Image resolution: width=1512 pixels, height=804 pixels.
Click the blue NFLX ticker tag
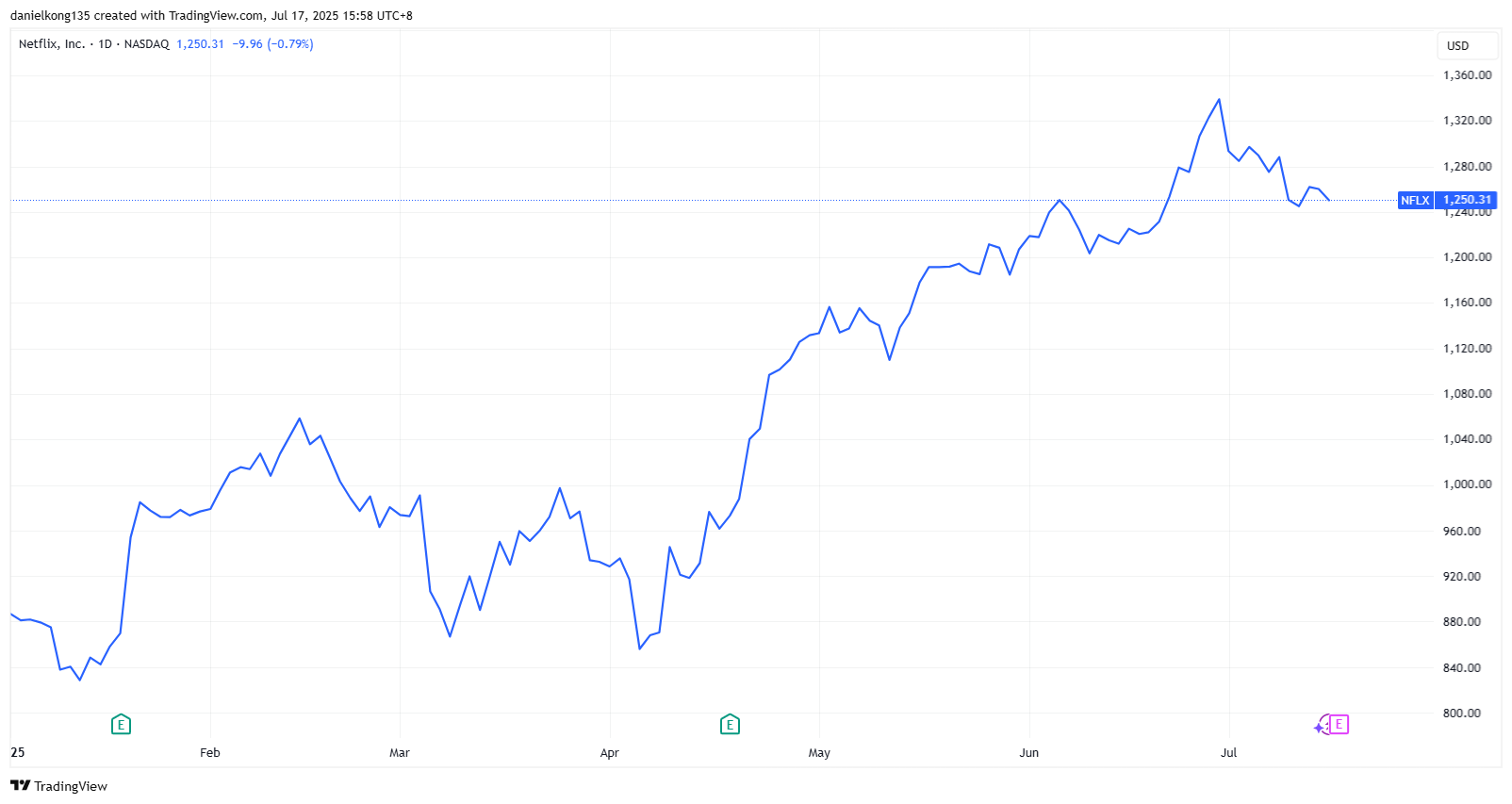coord(1415,200)
